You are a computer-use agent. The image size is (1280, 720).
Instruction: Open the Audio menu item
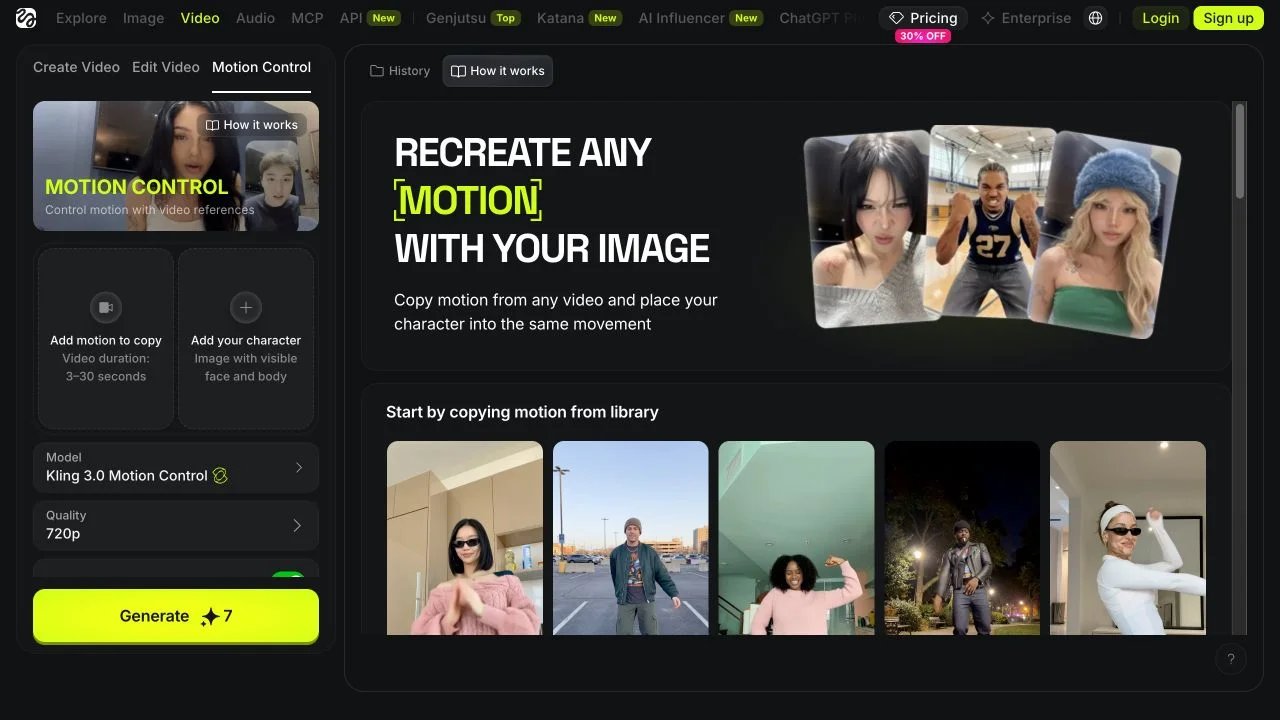pyautogui.click(x=255, y=18)
